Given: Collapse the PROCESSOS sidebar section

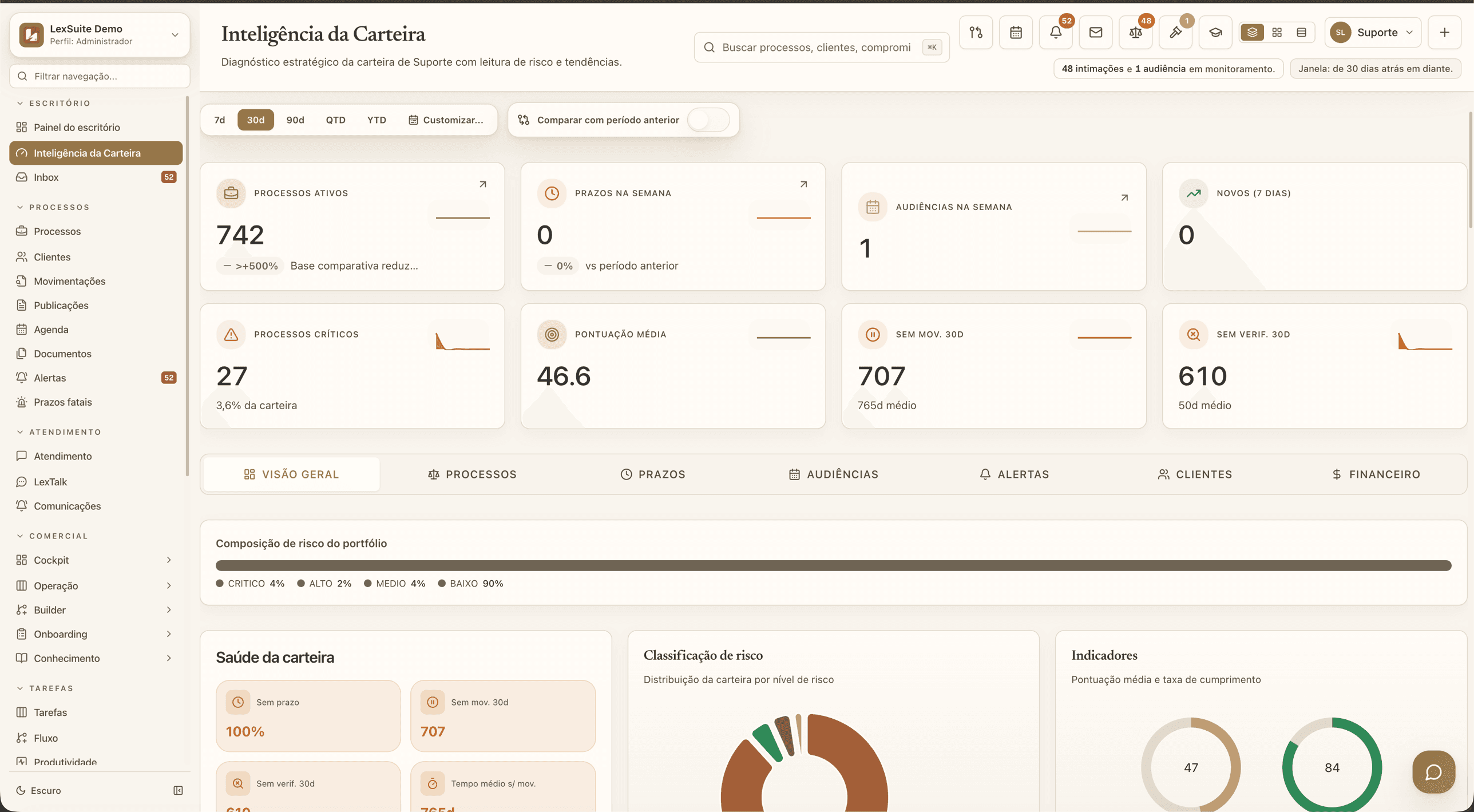Looking at the screenshot, I should coord(53,207).
